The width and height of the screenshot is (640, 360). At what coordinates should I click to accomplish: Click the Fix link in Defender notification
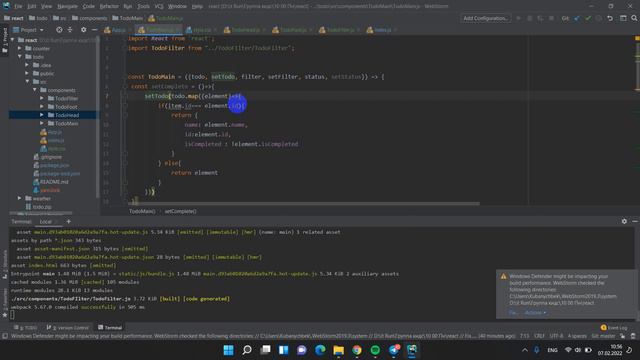tap(513, 313)
